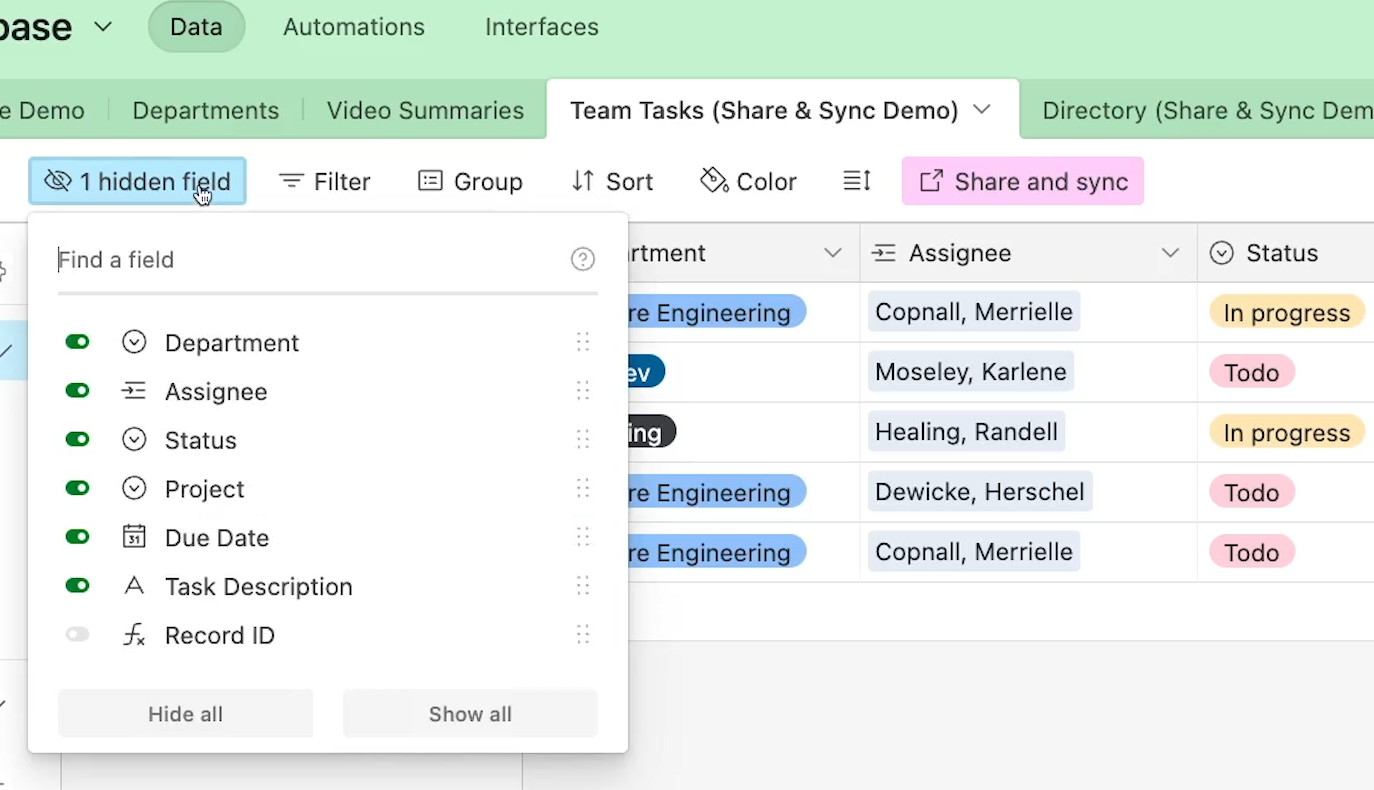
Task: Switch to the Video Summaries table tab
Action: coord(425,110)
